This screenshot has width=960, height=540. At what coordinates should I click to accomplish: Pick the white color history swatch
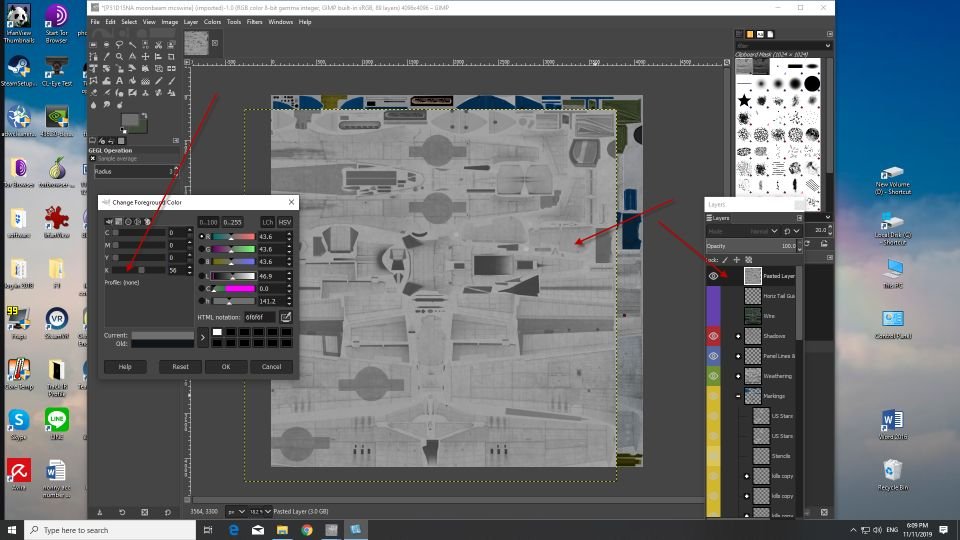pyautogui.click(x=217, y=332)
